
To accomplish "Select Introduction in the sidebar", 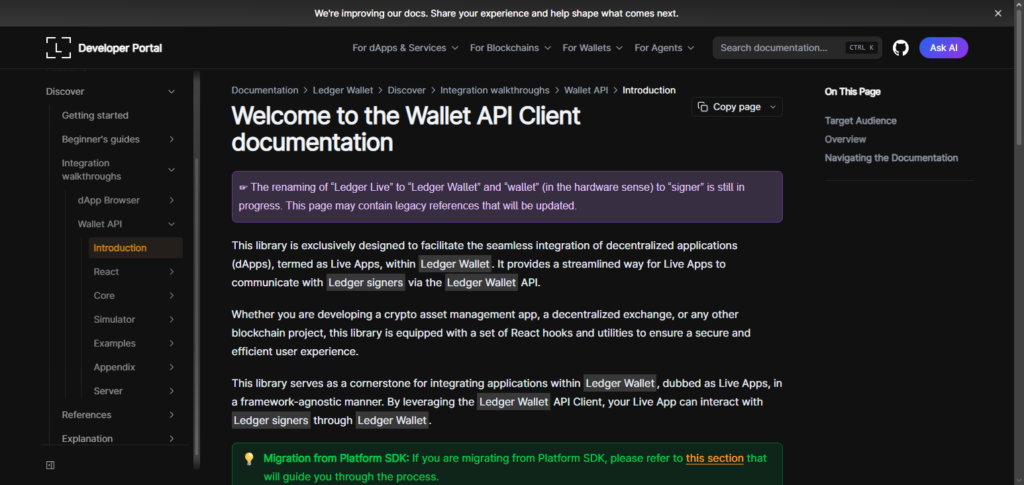I will 135,248.
